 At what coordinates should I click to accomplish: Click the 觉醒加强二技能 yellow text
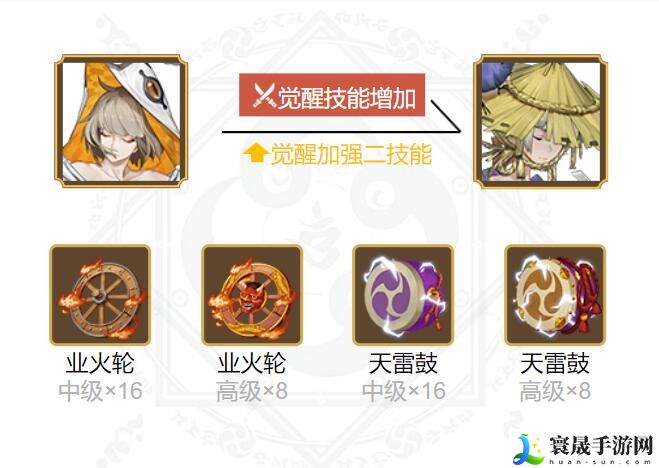coord(351,154)
